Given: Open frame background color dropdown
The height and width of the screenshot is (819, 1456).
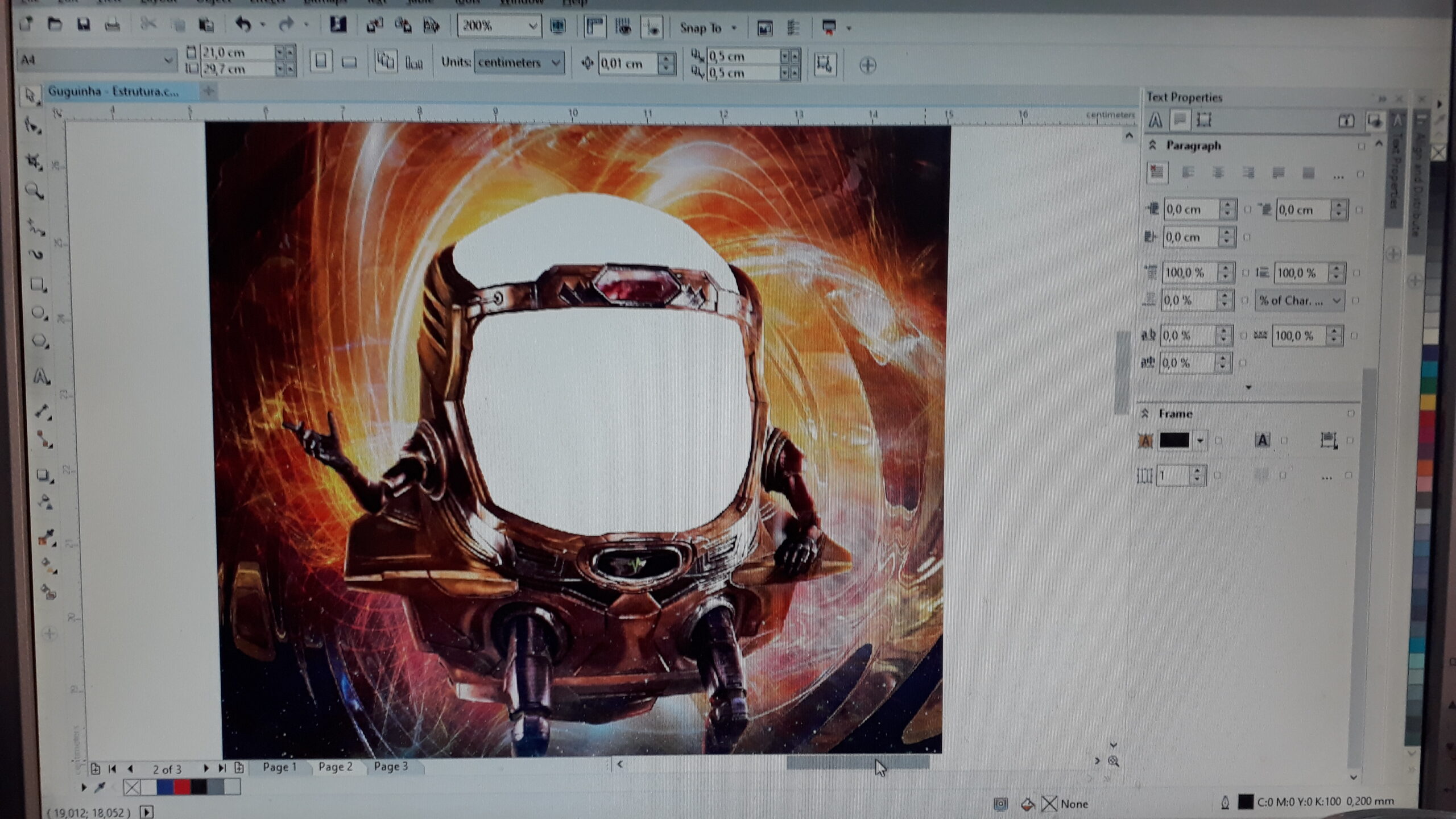Looking at the screenshot, I should coord(1199,440).
